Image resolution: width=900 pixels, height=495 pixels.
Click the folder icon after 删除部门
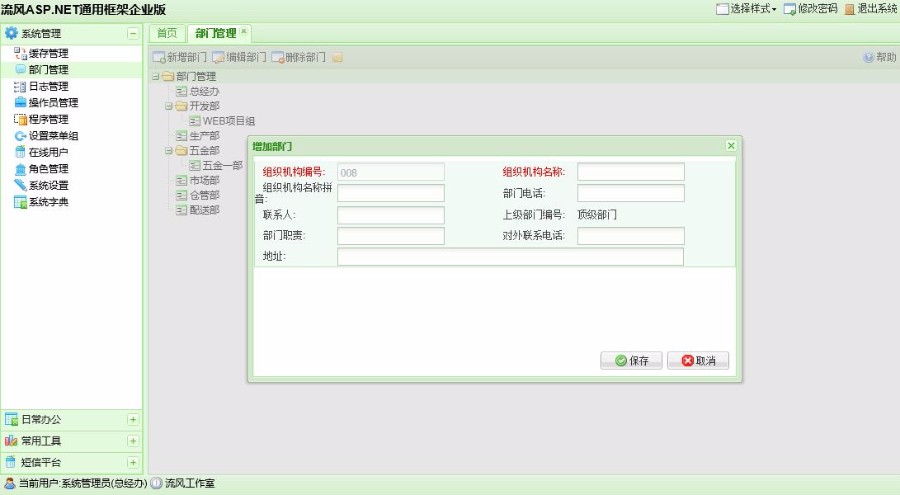[x=338, y=57]
